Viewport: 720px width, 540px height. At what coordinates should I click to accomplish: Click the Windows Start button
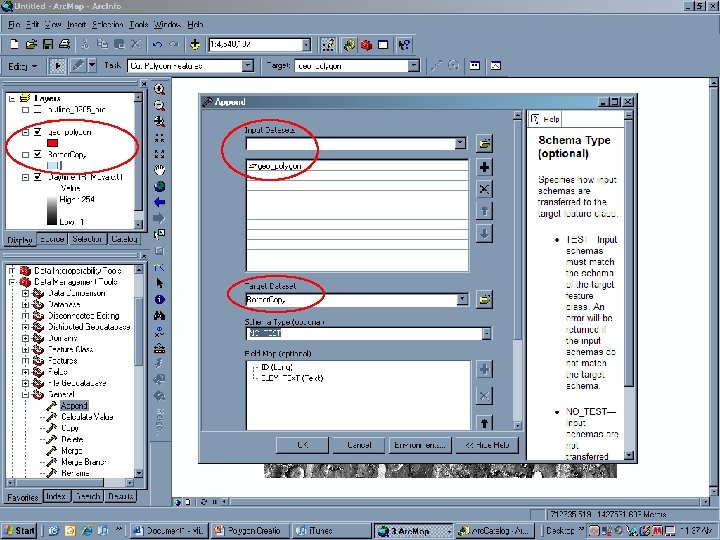(x=19, y=531)
